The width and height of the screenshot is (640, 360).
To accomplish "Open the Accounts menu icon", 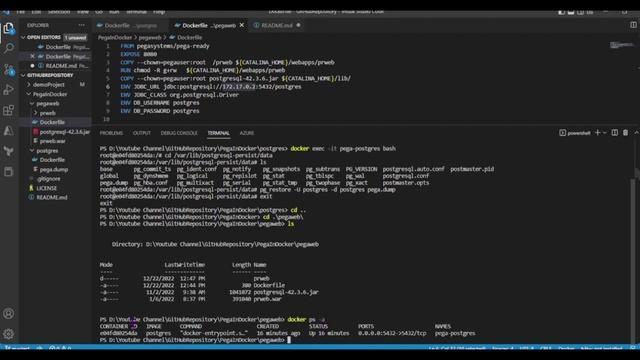I will (x=9, y=313).
